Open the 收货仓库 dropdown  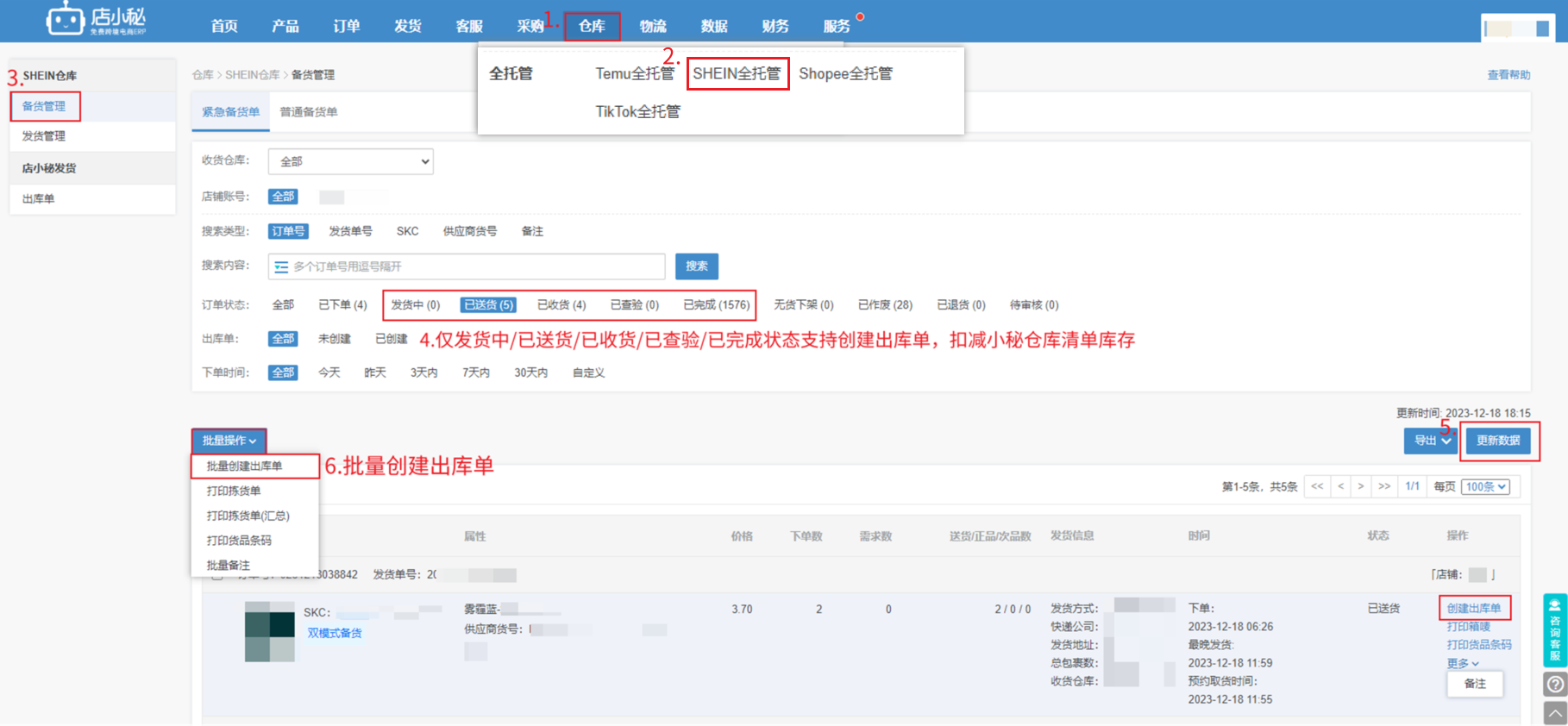[x=350, y=161]
